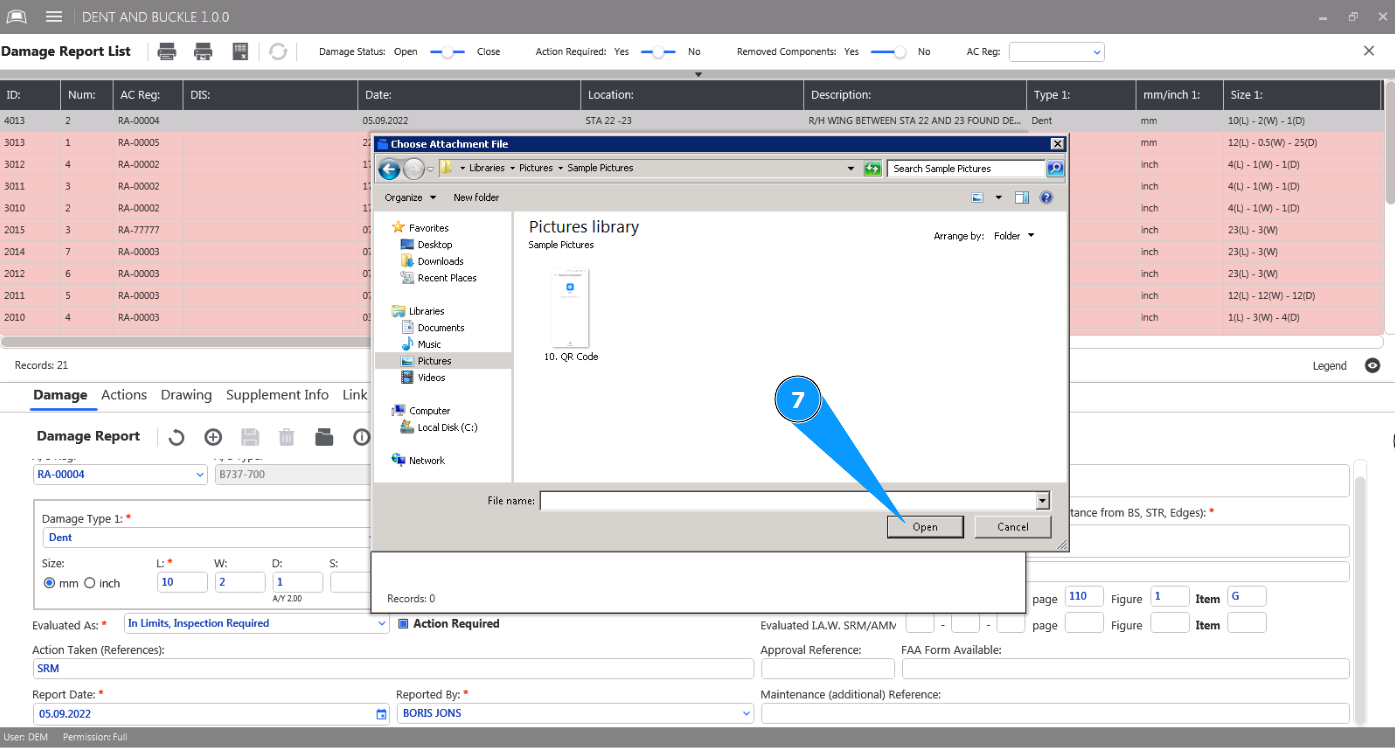The width and height of the screenshot is (1395, 748).
Task: Click the refresh icon beside Damage Report
Action: point(176,437)
